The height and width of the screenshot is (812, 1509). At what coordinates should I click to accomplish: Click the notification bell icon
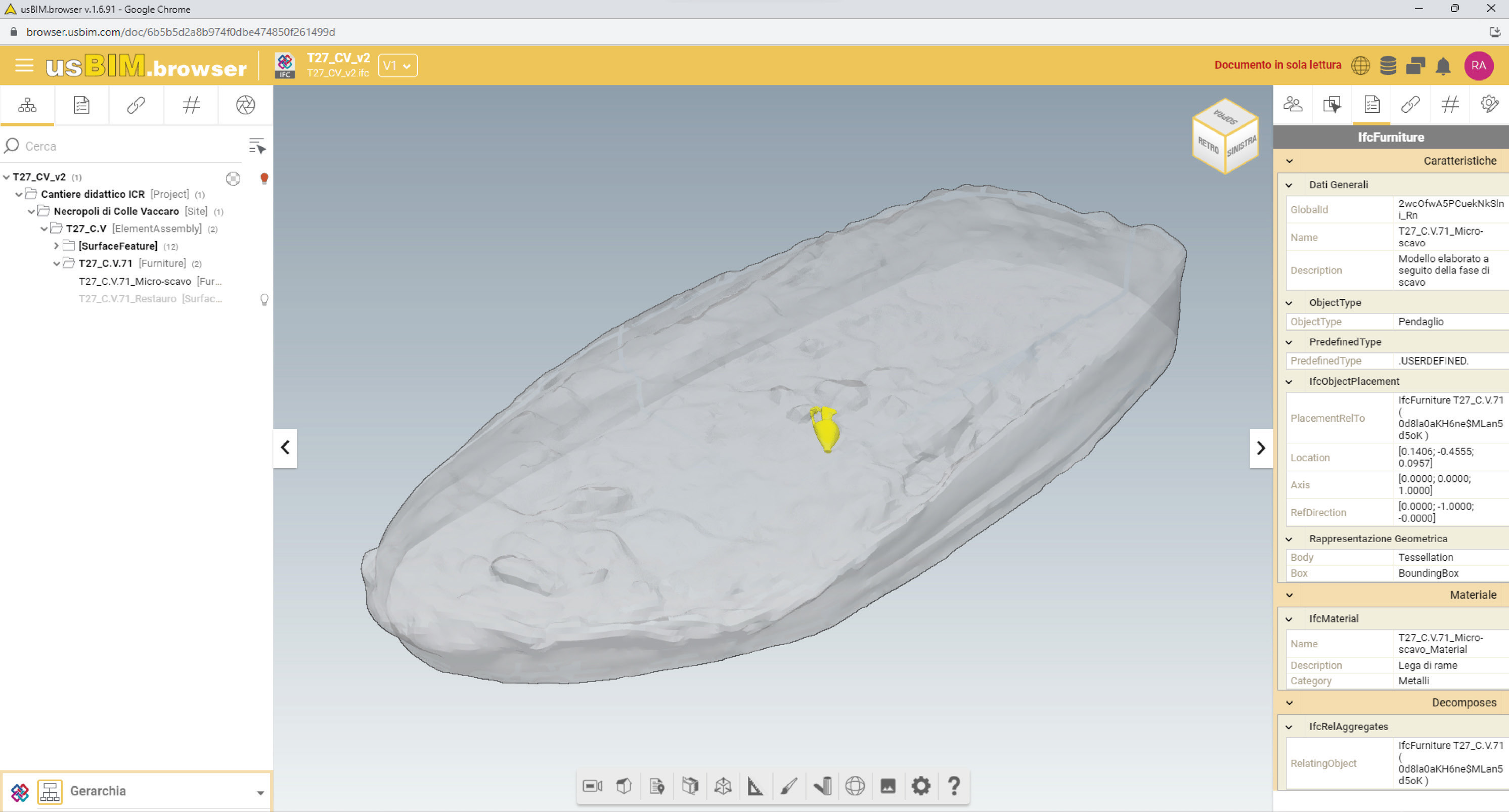tap(1443, 66)
